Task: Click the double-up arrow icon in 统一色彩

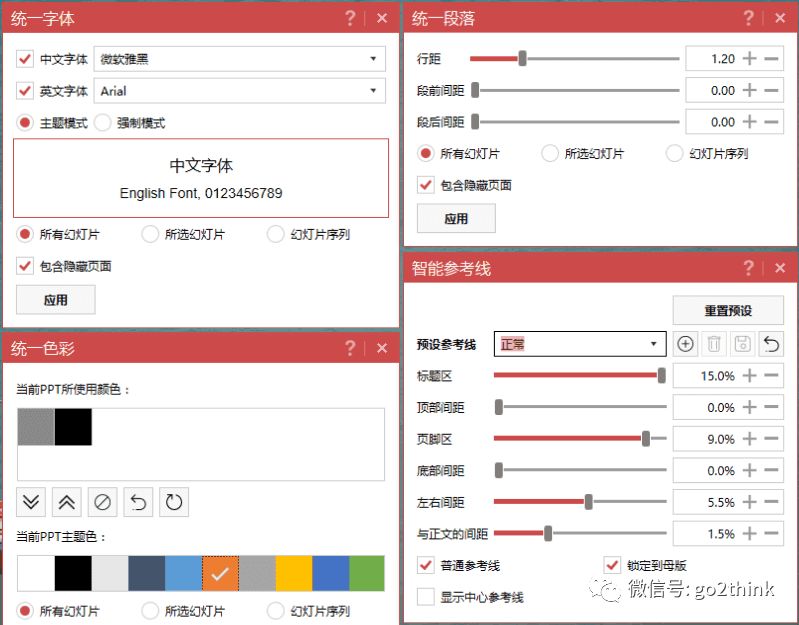Action: (x=67, y=502)
